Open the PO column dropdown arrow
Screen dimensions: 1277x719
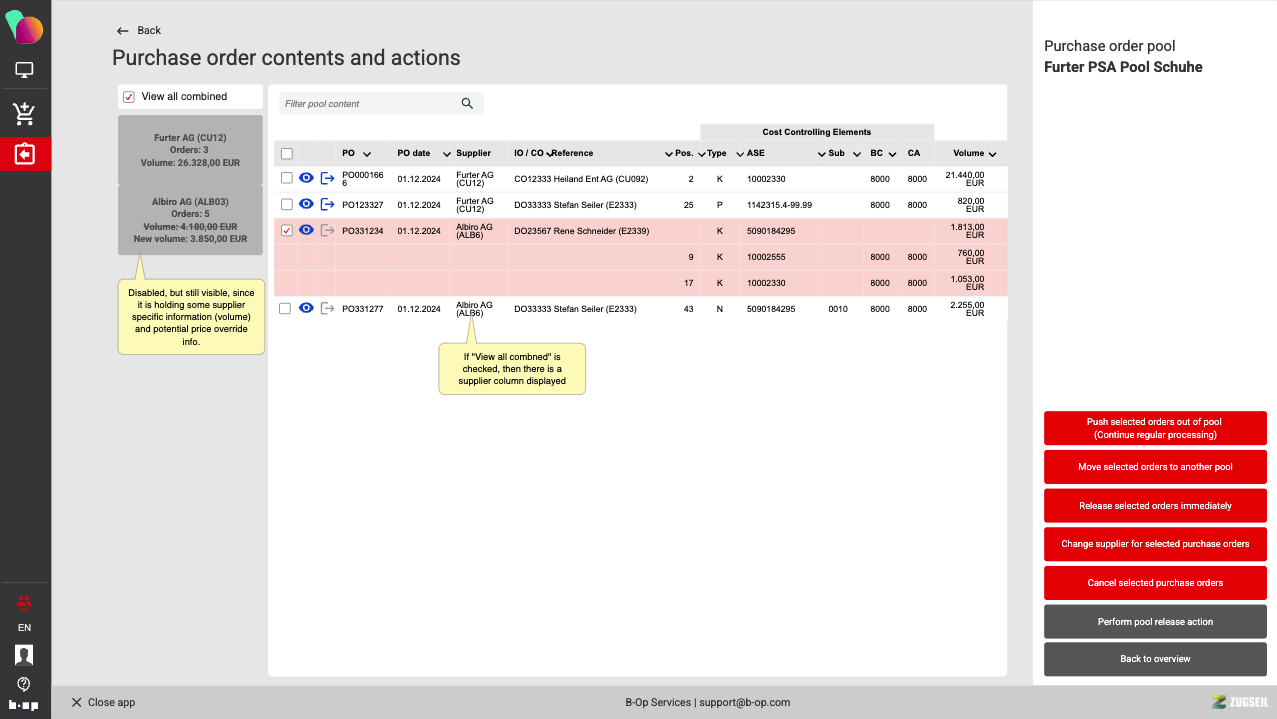[x=367, y=154]
